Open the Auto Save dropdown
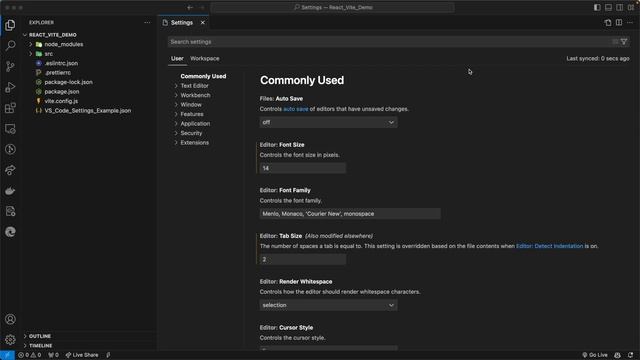This screenshot has width=640, height=360. pos(328,122)
